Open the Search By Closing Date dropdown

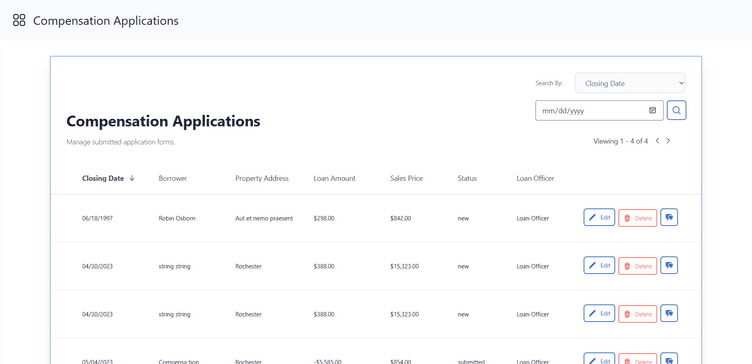(630, 83)
